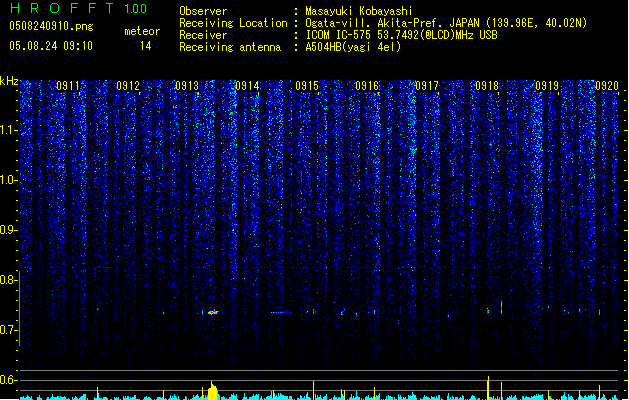
Task: Click the 0917 time marker
Action: coord(427,86)
